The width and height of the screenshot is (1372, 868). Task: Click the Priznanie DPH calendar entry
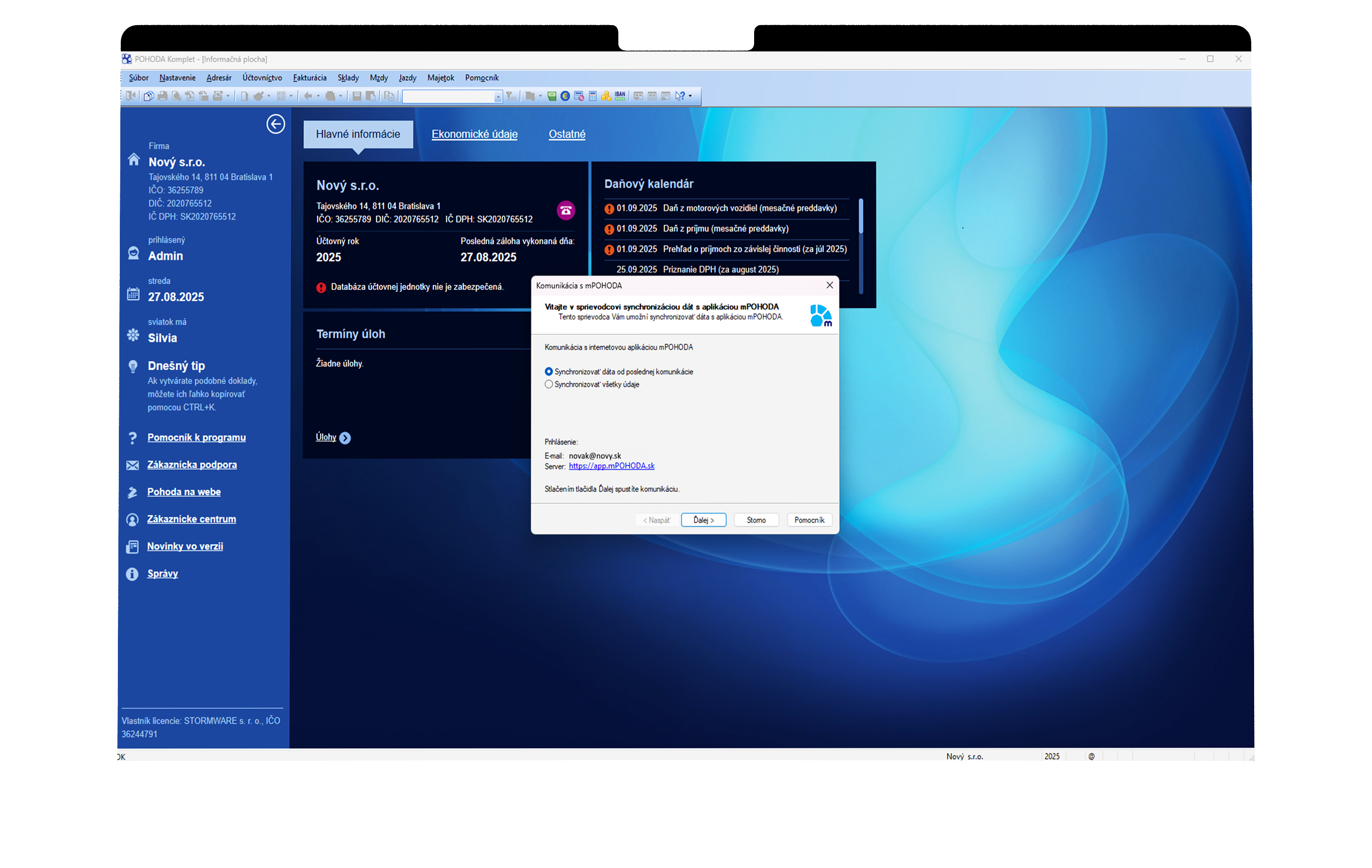tap(727, 270)
